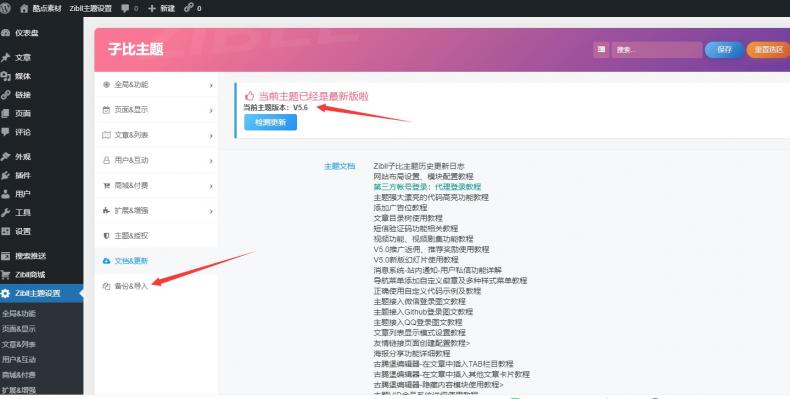Click the 工具 wrench icon in sidebar
This screenshot has width=790, height=399.
(6, 213)
